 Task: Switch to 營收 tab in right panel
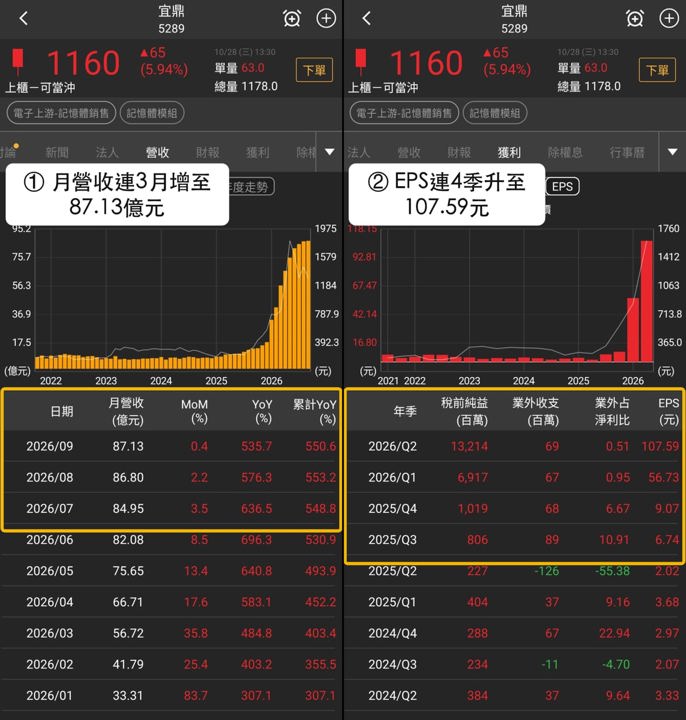409,152
